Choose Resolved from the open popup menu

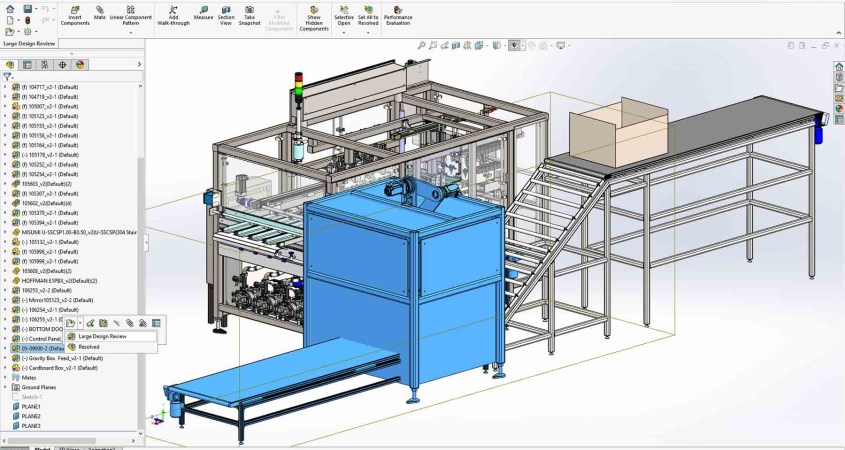tap(89, 347)
